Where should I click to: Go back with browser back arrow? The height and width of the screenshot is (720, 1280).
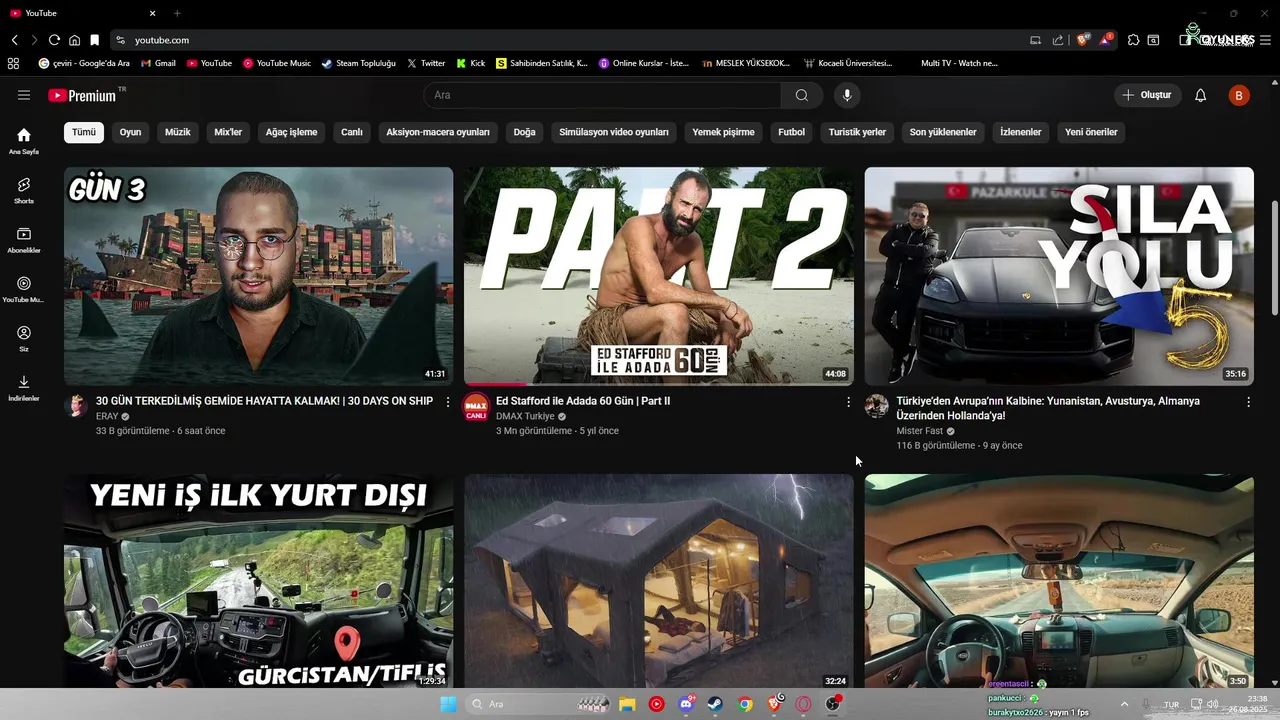tap(15, 40)
